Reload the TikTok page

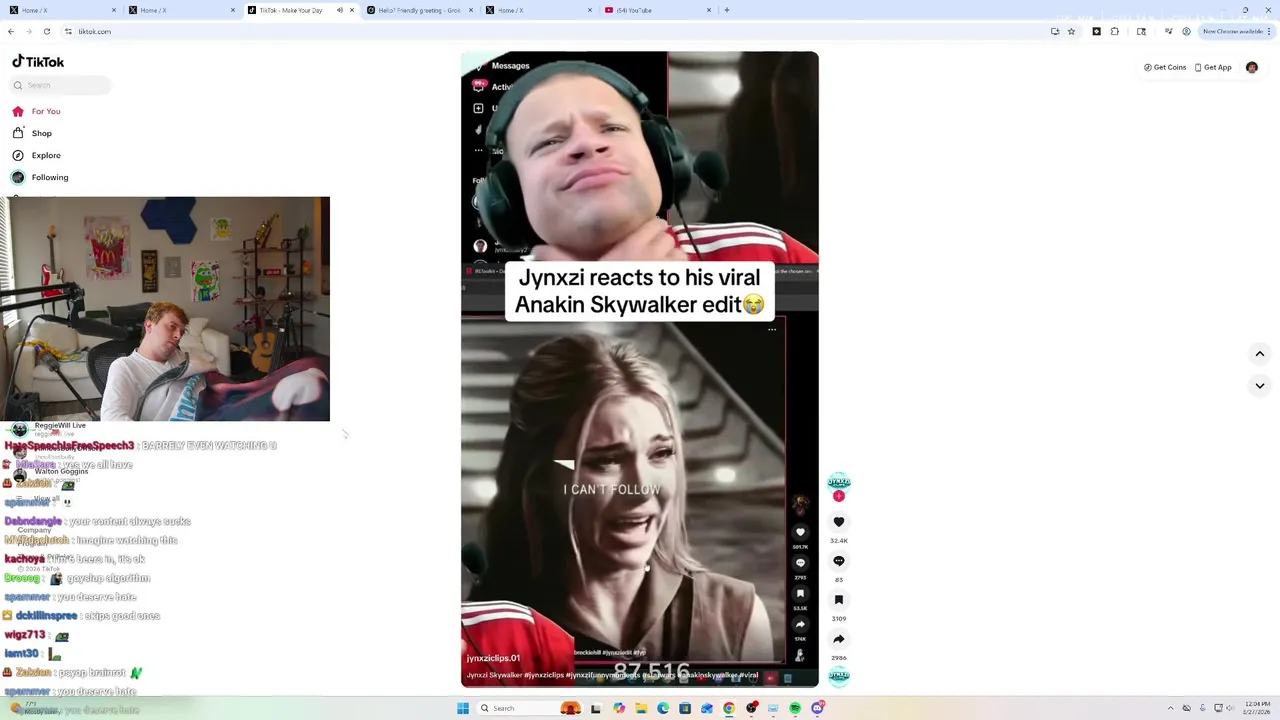(x=46, y=31)
